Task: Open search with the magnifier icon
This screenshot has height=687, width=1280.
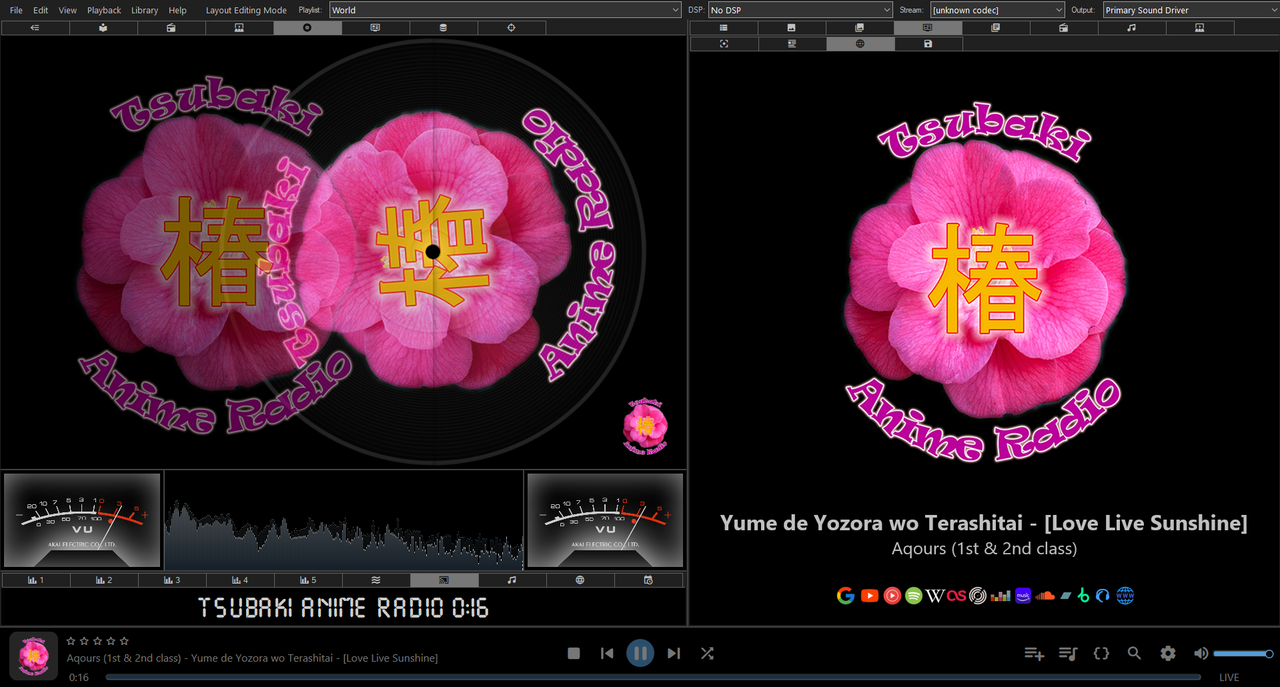Action: pos(1134,653)
